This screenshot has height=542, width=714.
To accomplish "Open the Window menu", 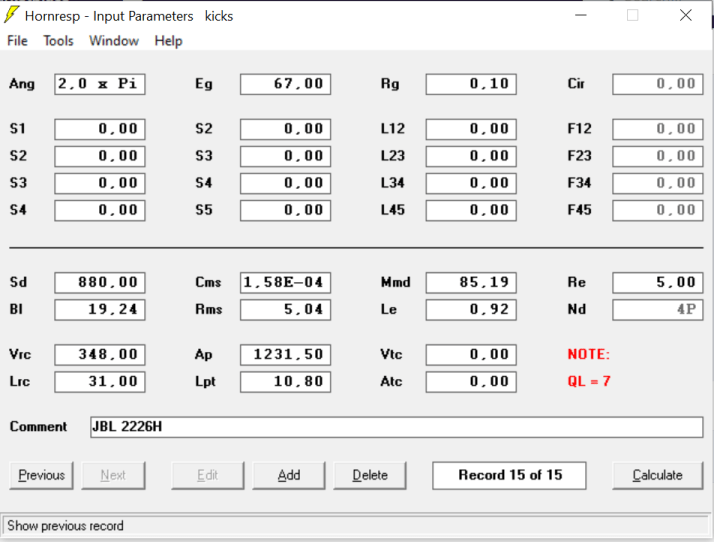I will point(114,41).
